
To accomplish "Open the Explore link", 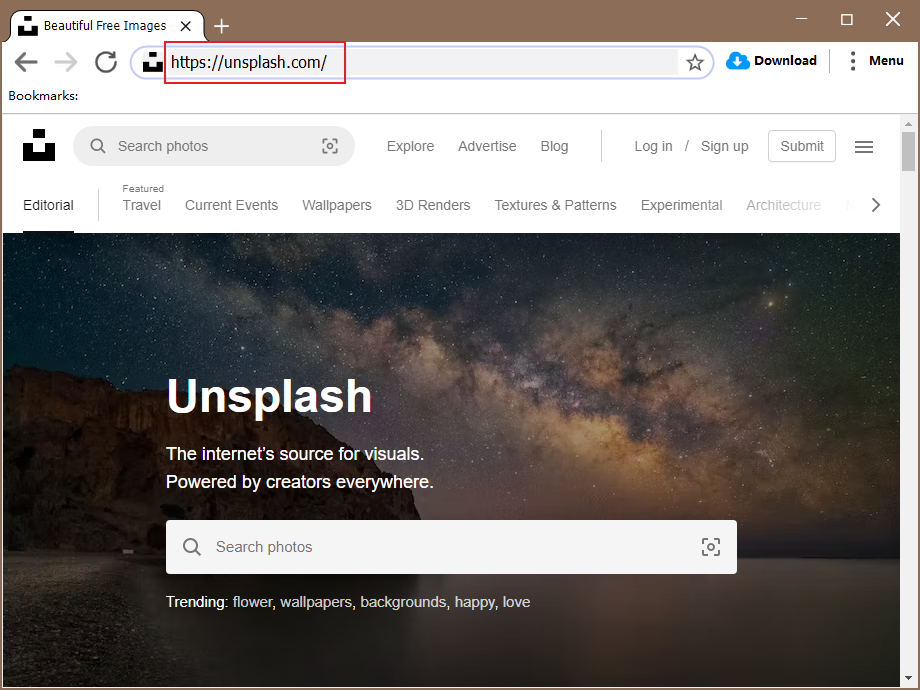I will pyautogui.click(x=410, y=146).
